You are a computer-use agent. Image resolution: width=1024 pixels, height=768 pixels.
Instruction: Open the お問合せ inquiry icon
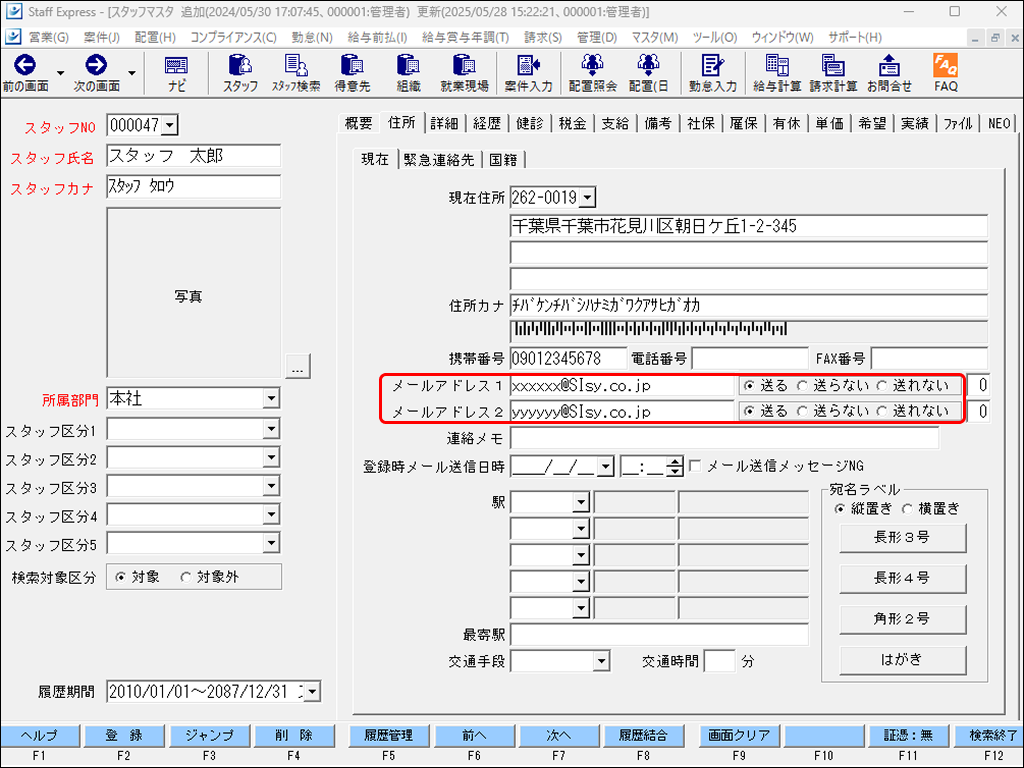click(889, 73)
